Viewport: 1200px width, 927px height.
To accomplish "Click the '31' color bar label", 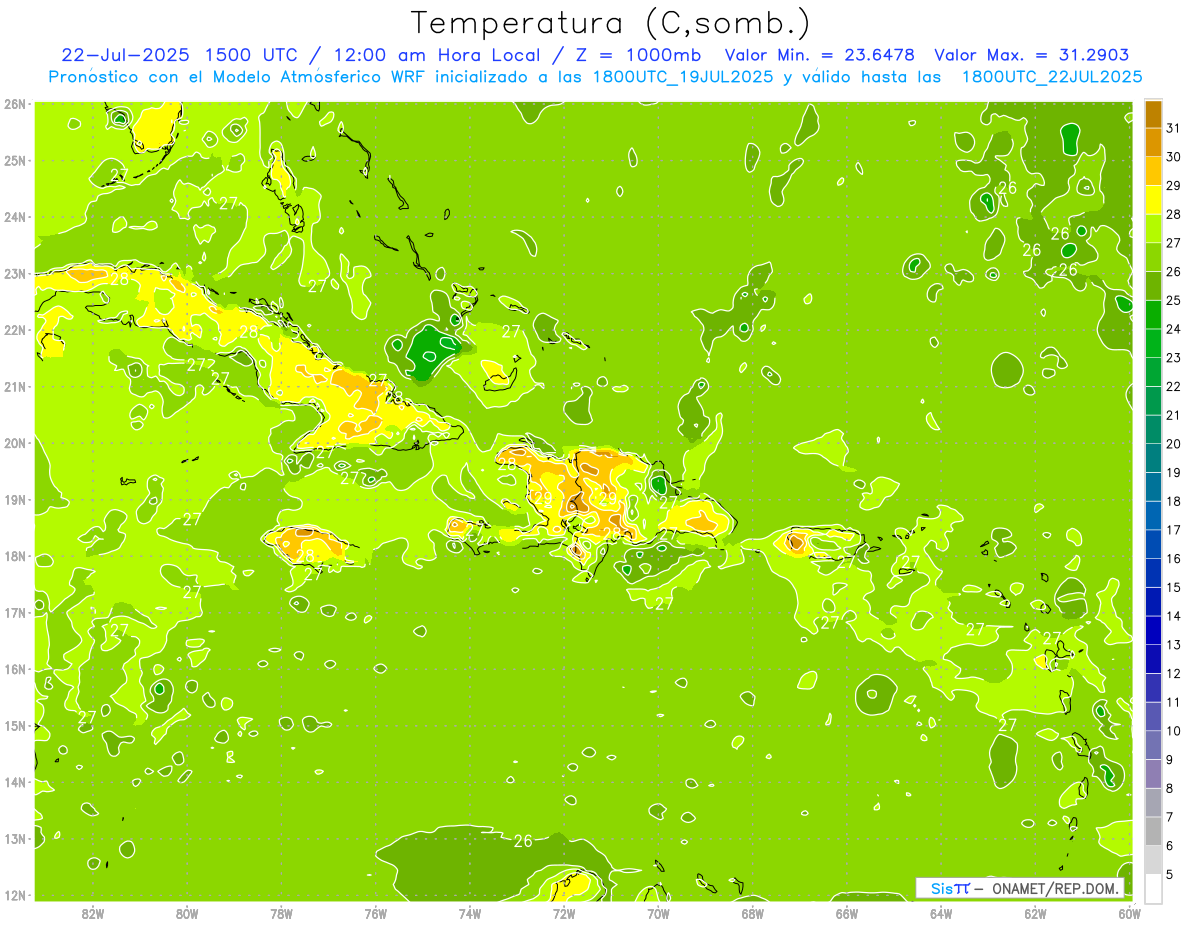I will point(1173,128).
